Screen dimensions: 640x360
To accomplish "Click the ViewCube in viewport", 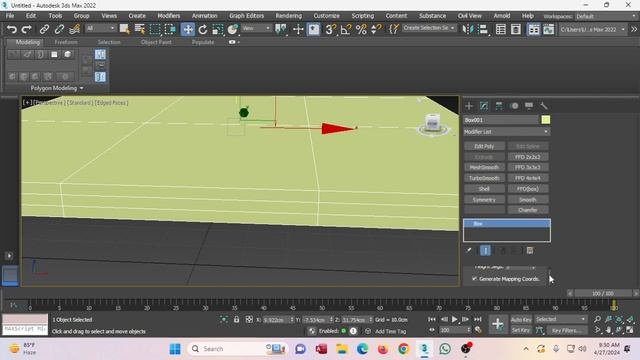I will [x=432, y=124].
